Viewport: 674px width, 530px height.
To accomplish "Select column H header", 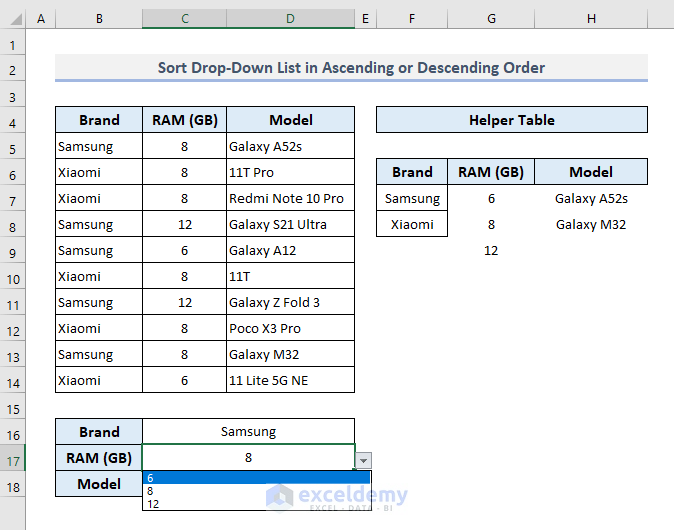I will point(591,19).
